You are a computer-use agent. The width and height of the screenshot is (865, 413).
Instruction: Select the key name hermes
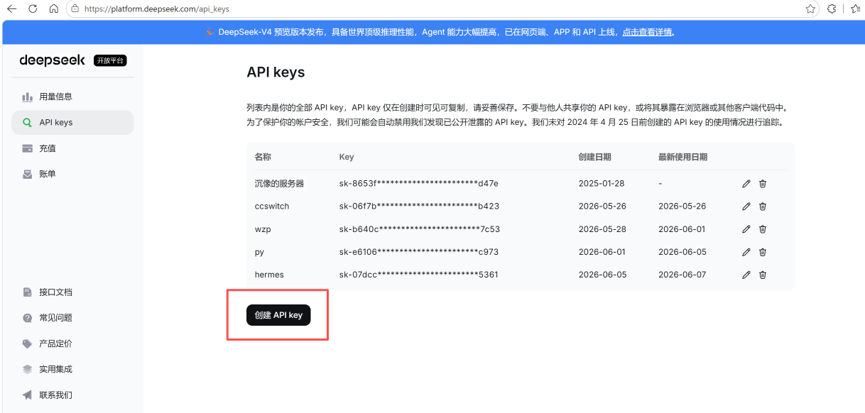pos(269,275)
